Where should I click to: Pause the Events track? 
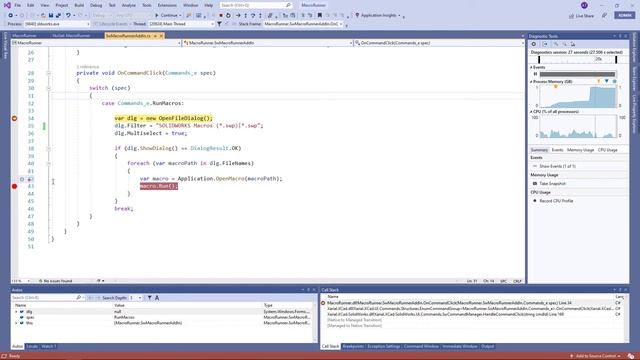[x=535, y=74]
